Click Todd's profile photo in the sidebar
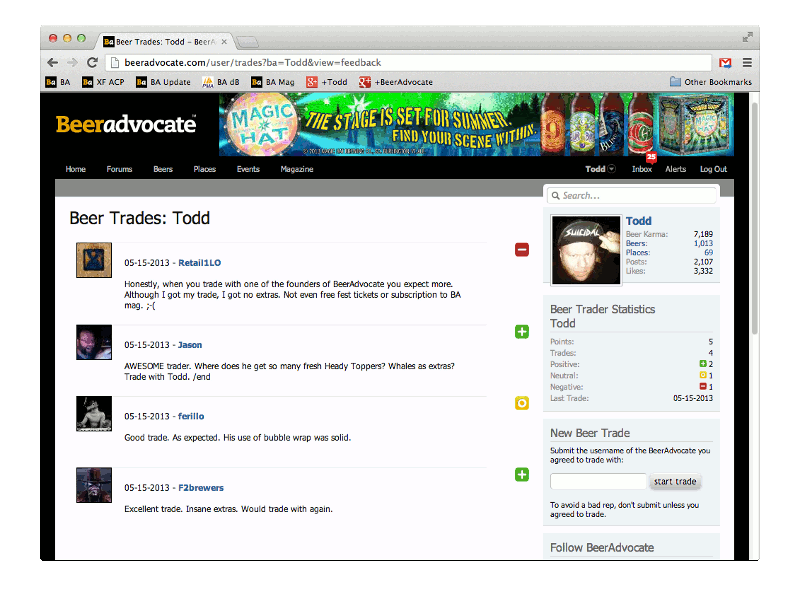Screen dimensions: 800x616 point(586,250)
